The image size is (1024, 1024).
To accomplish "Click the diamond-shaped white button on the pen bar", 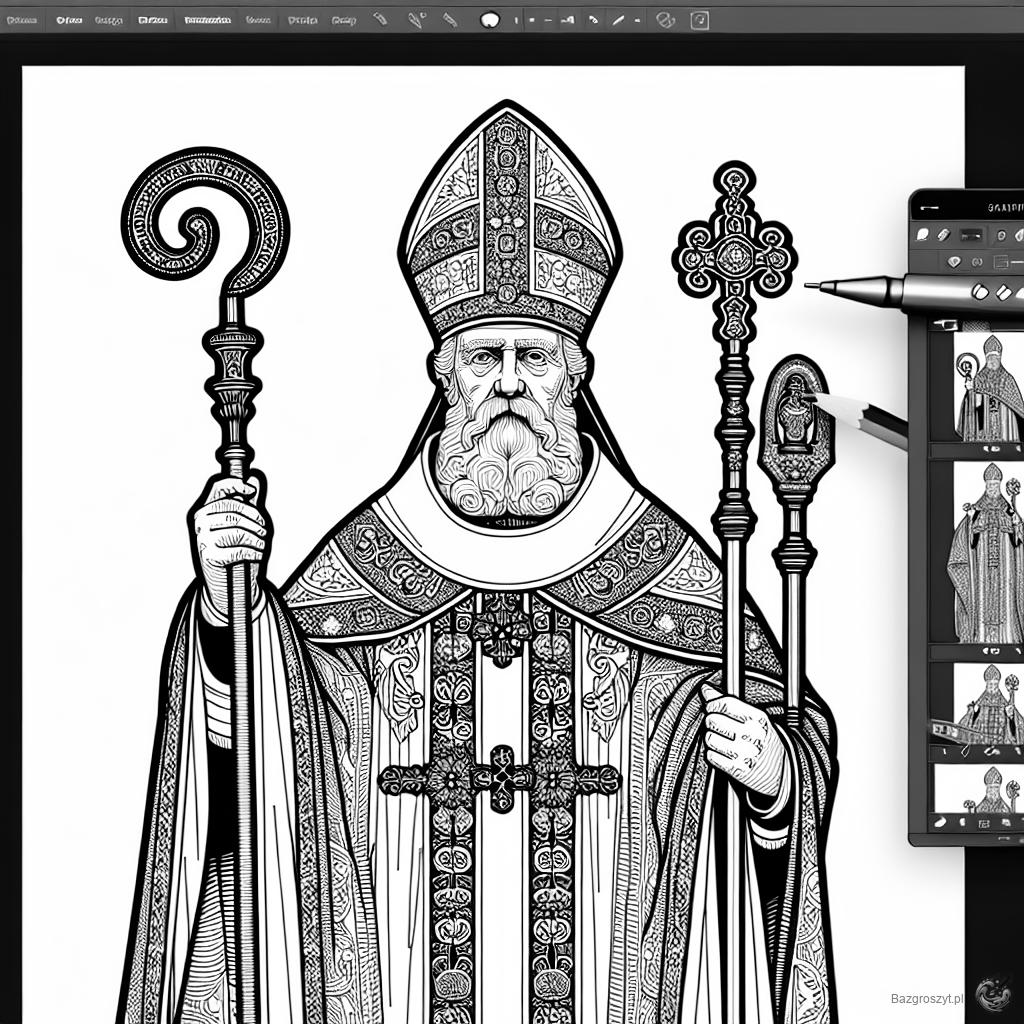I will 1004,292.
